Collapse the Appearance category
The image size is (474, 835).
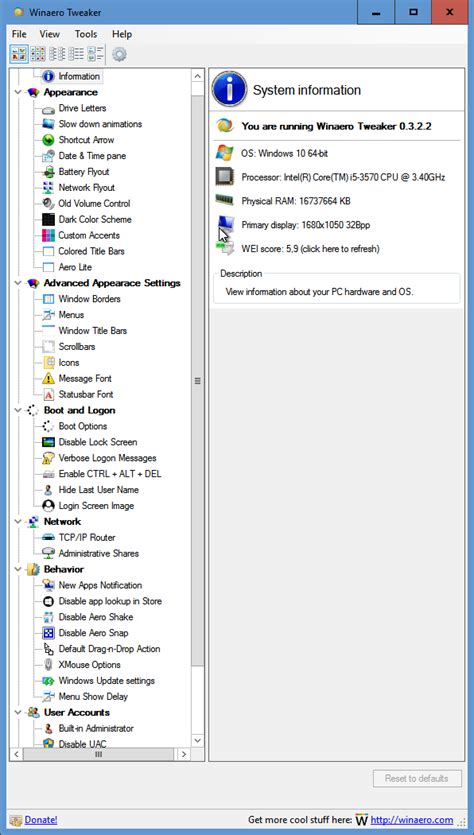coord(19,92)
